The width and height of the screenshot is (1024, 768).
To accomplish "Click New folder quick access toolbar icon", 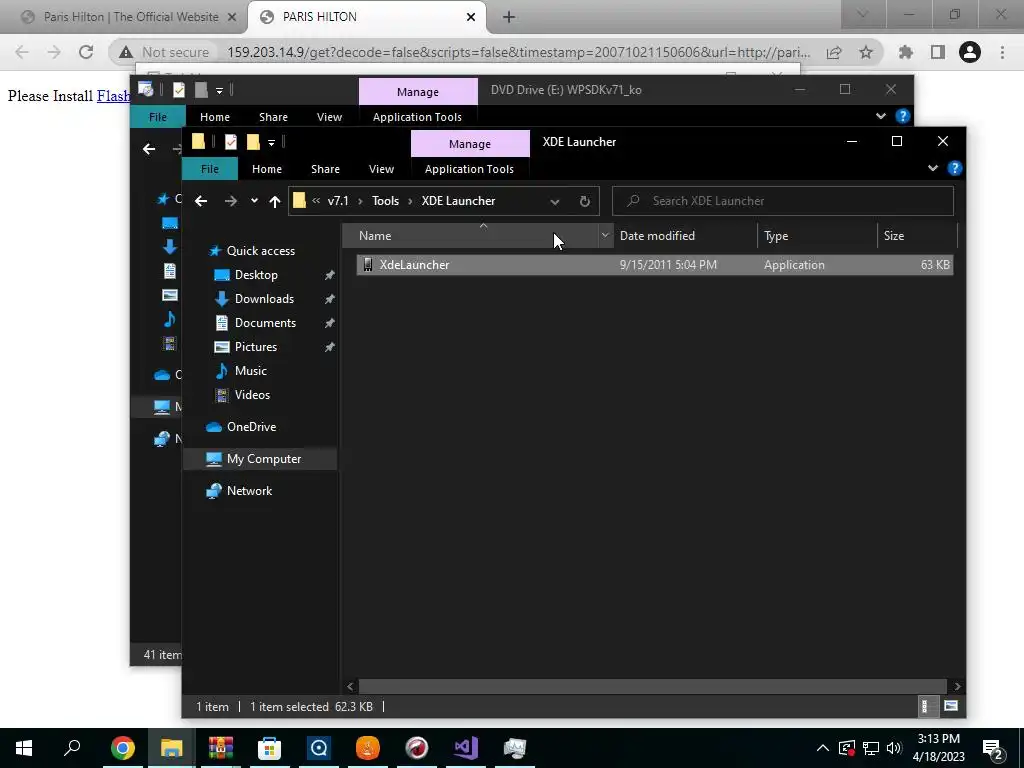I will point(253,142).
